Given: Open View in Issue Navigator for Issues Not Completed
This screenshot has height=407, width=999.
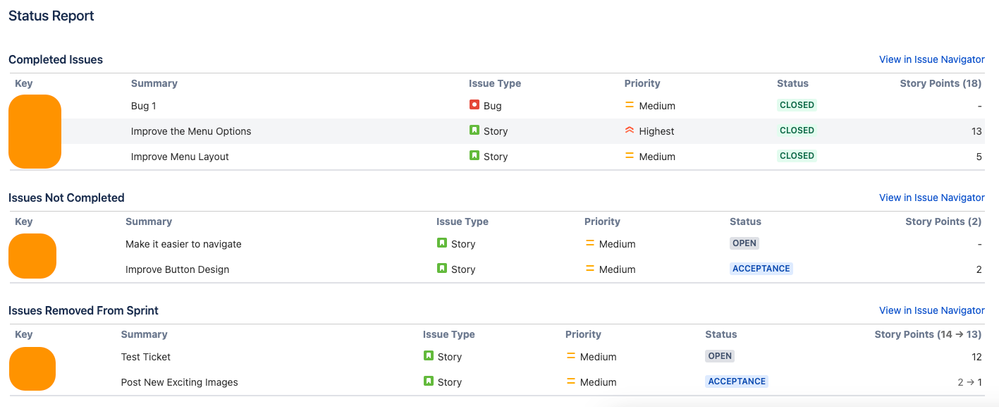Looking at the screenshot, I should [931, 198].
